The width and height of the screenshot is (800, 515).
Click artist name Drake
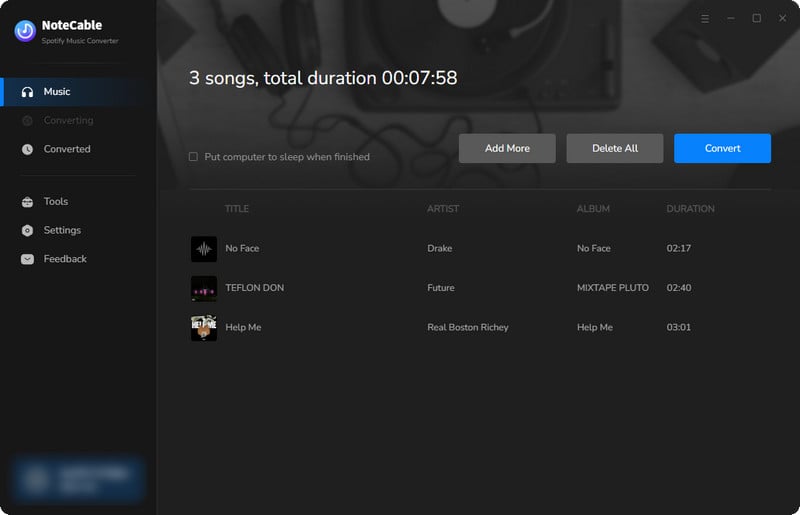(x=440, y=249)
